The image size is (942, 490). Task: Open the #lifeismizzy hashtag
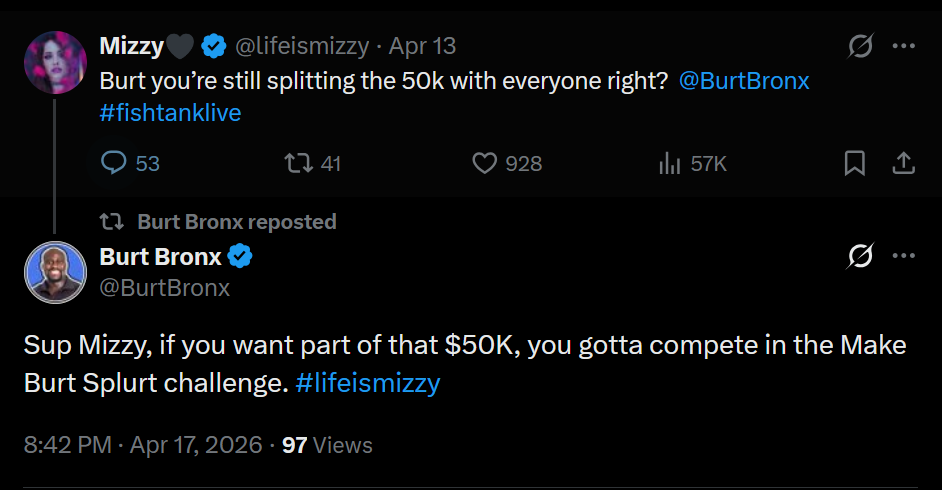coord(368,383)
